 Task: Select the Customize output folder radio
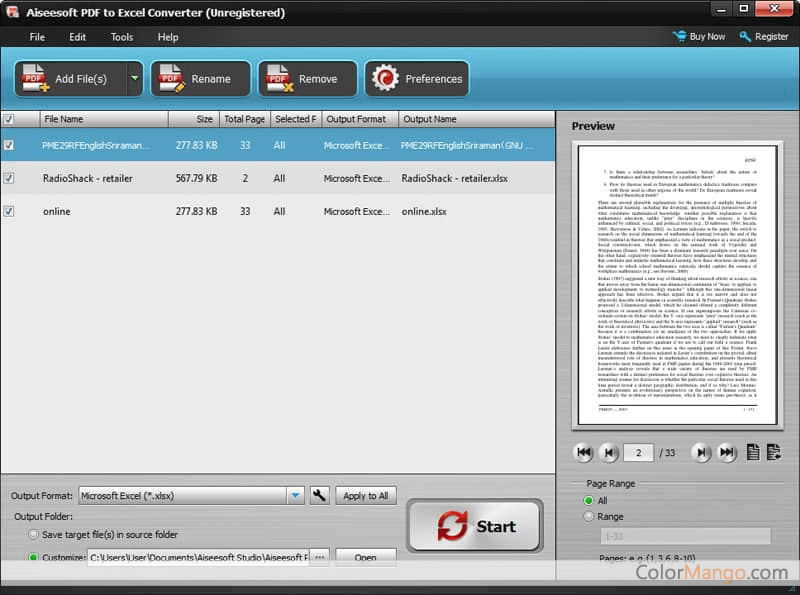click(x=33, y=557)
